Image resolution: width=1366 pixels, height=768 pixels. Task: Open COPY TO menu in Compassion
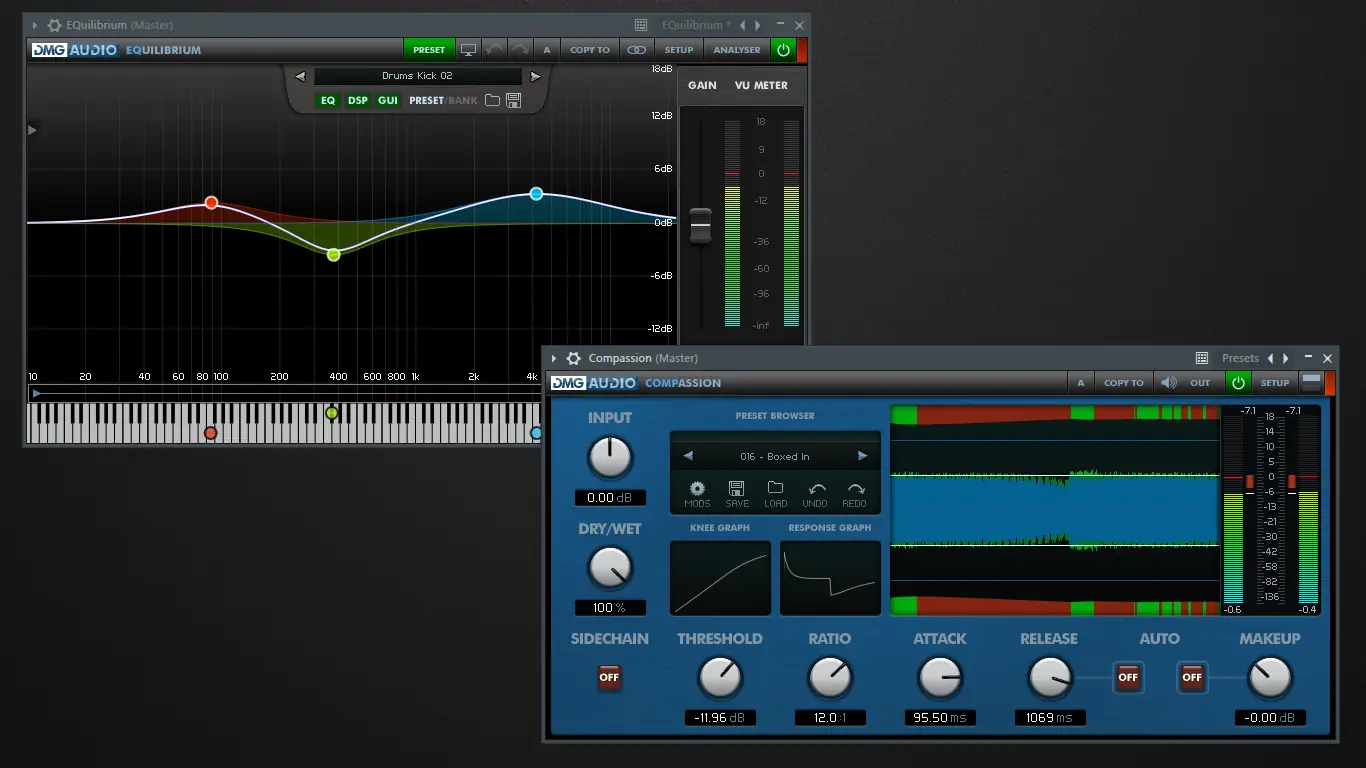click(1124, 383)
